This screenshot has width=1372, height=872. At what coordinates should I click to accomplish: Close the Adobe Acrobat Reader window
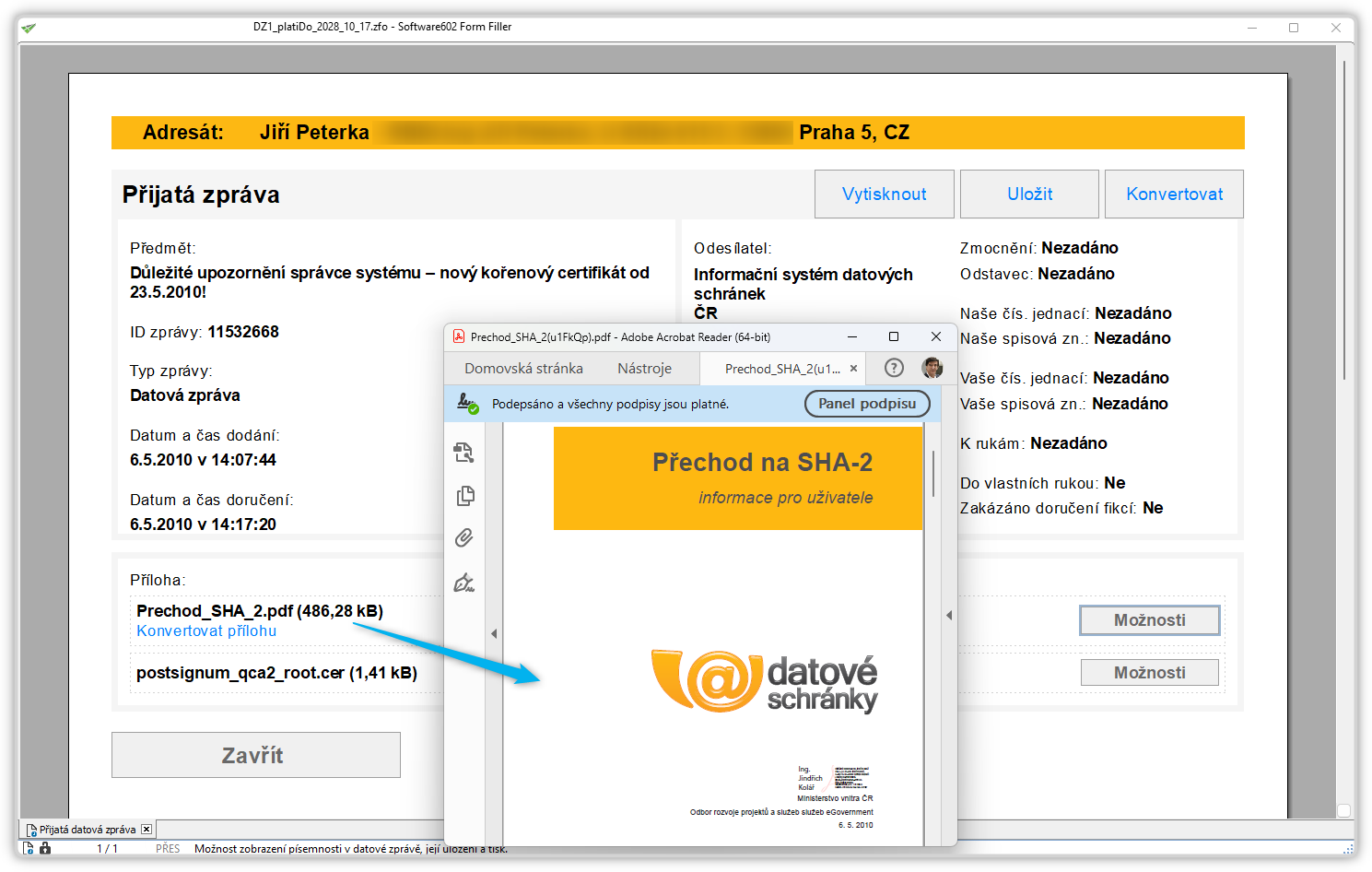935,336
